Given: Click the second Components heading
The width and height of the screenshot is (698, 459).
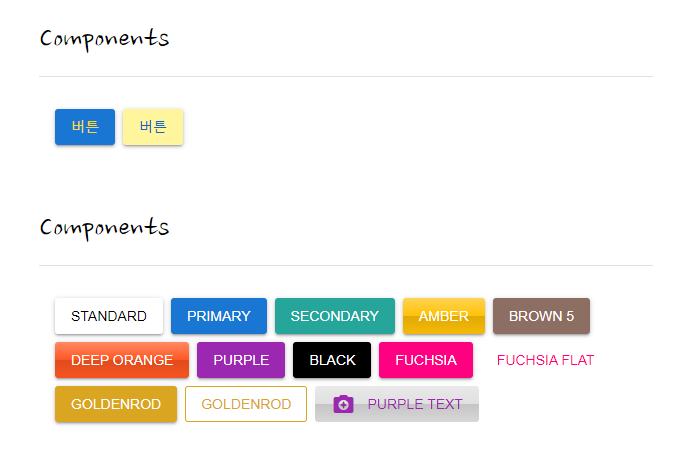Looking at the screenshot, I should pyautogui.click(x=105, y=228).
